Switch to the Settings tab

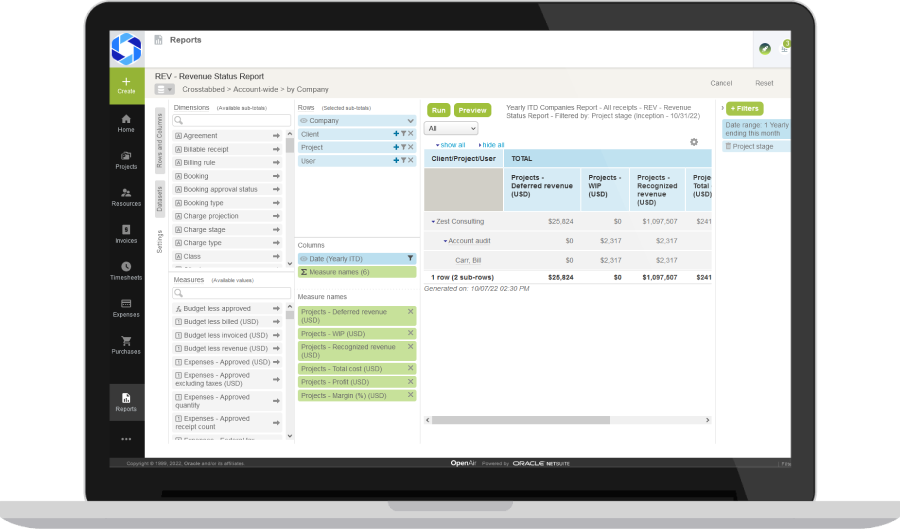[x=160, y=242]
